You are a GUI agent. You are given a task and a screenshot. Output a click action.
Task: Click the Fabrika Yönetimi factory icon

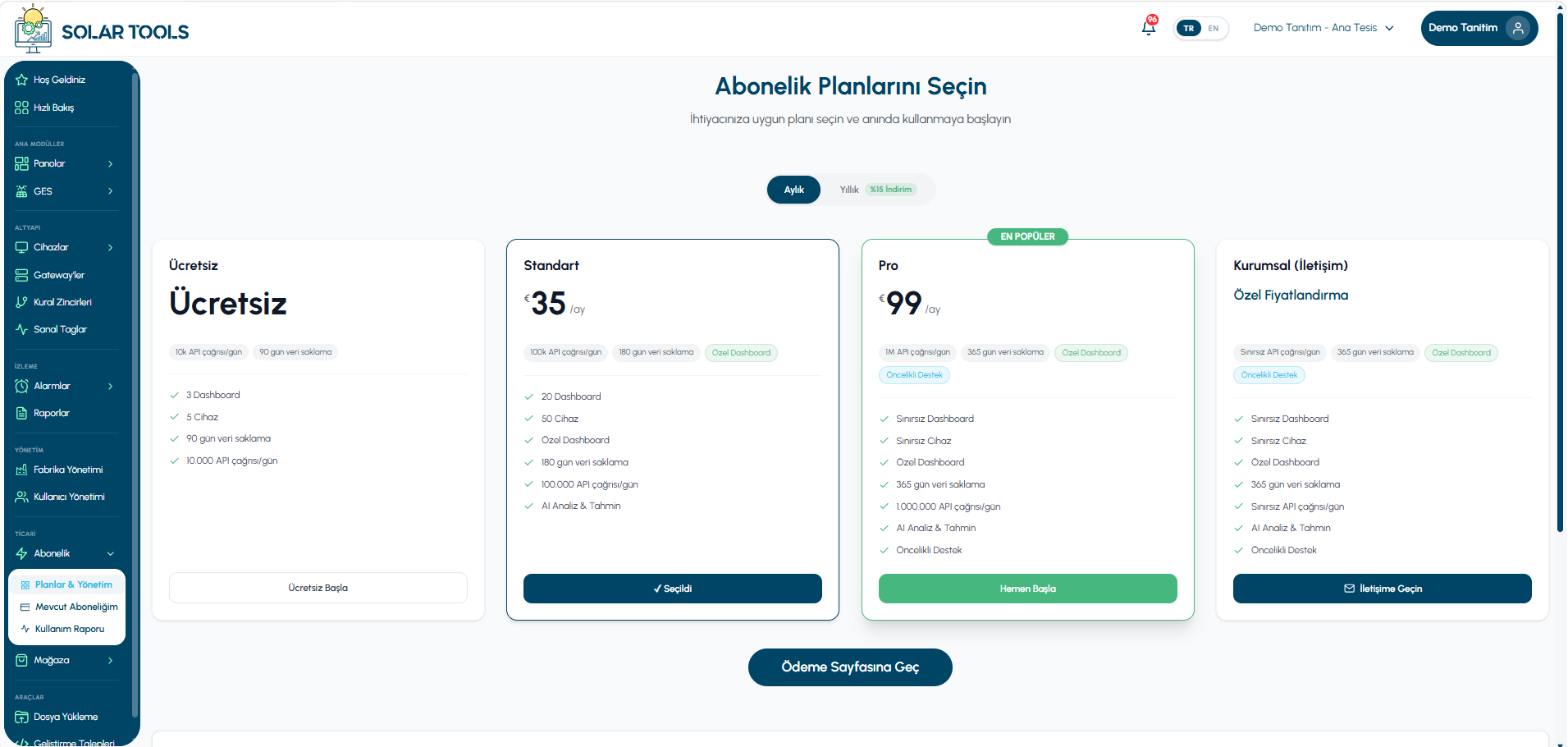(21, 470)
